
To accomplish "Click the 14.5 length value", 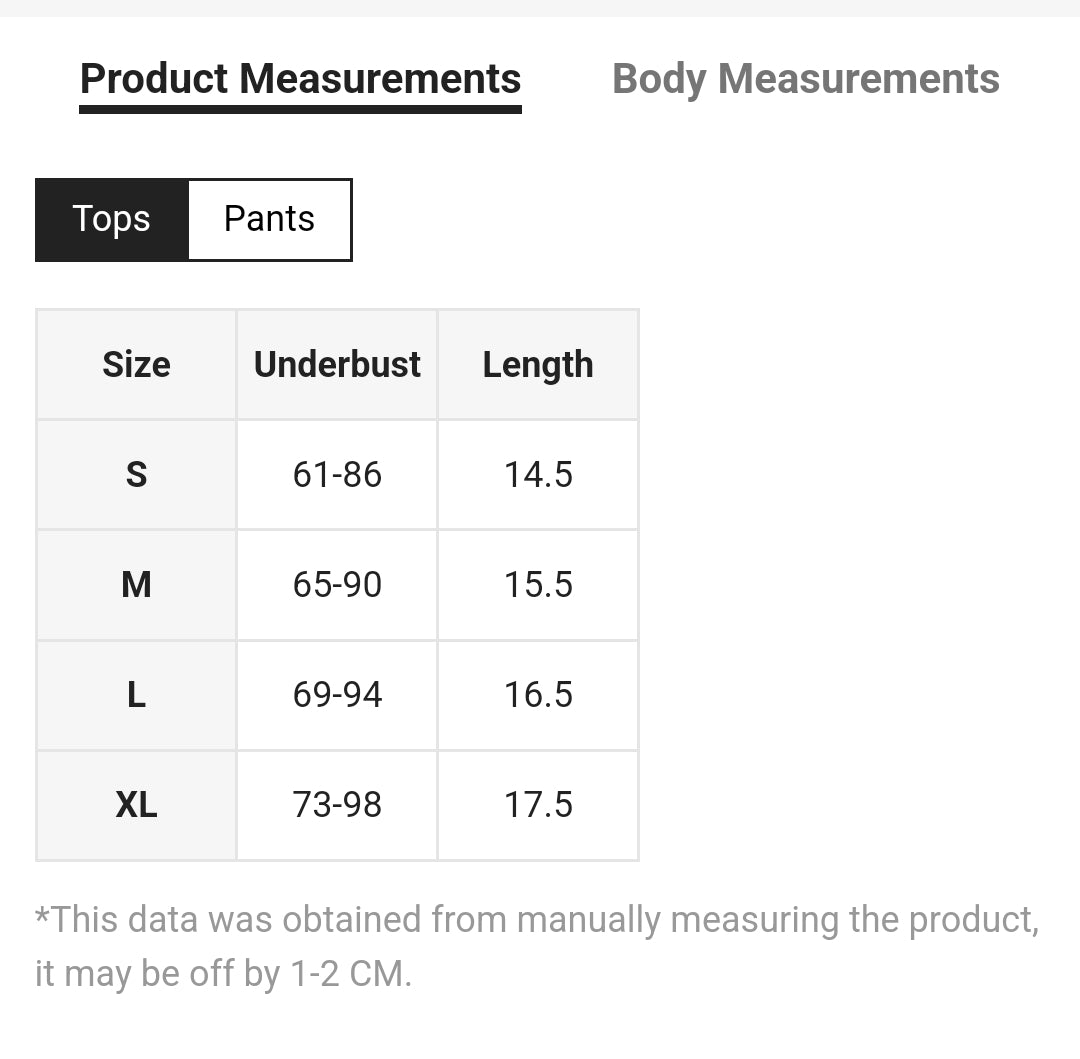I will (538, 474).
